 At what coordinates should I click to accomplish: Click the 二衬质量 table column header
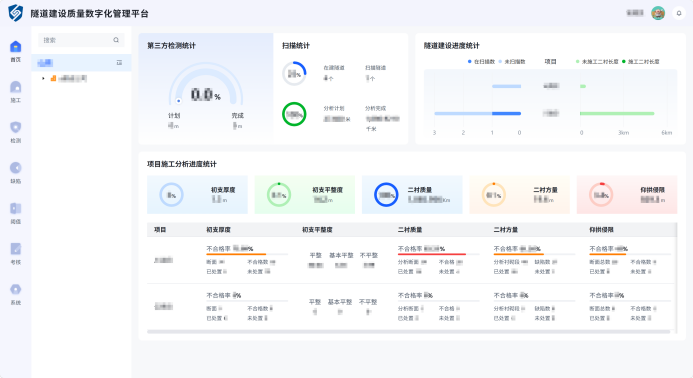click(410, 230)
